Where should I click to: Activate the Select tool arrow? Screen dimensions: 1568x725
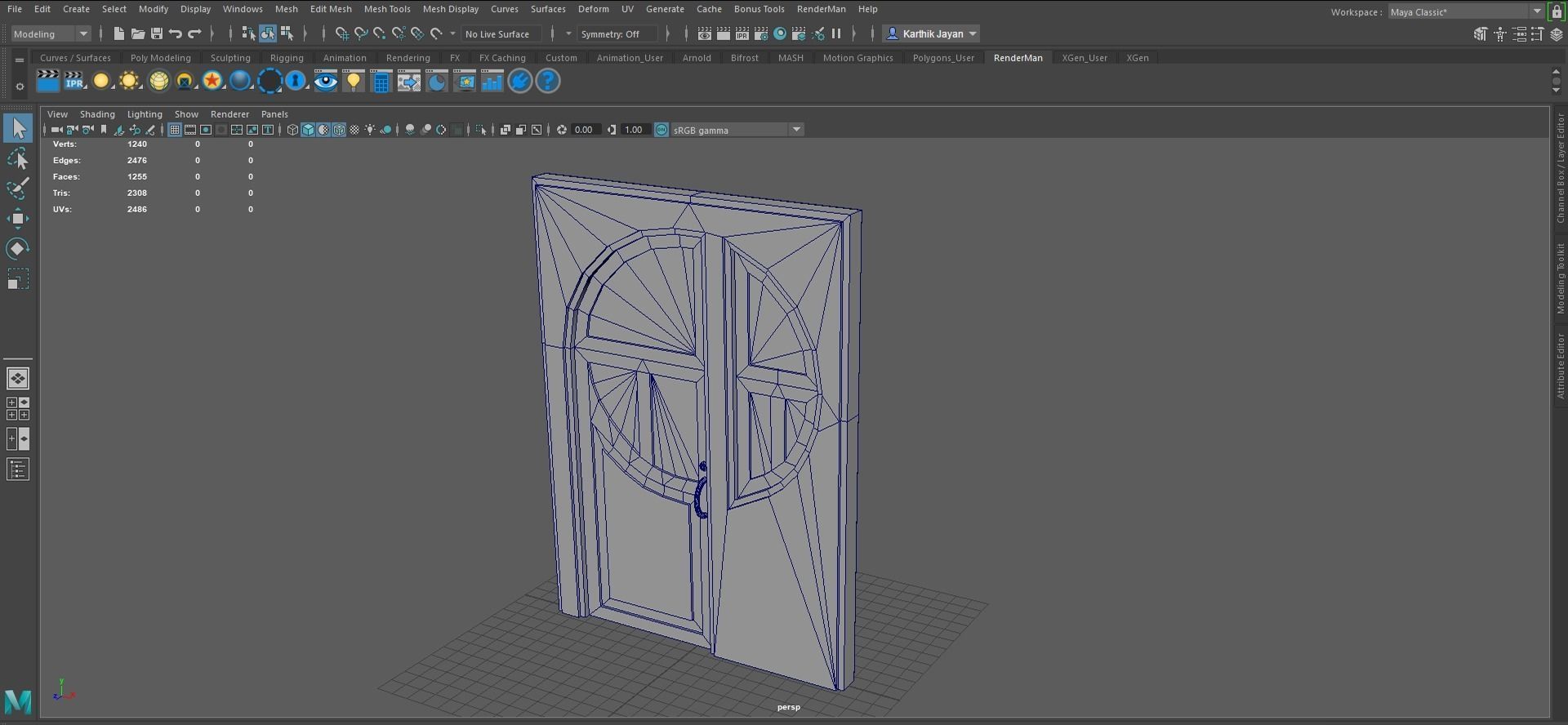coord(18,128)
